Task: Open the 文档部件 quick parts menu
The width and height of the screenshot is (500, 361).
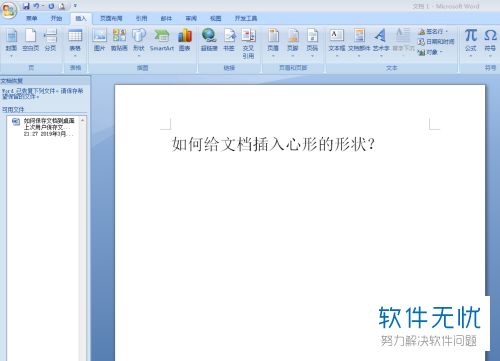Action: pos(359,43)
